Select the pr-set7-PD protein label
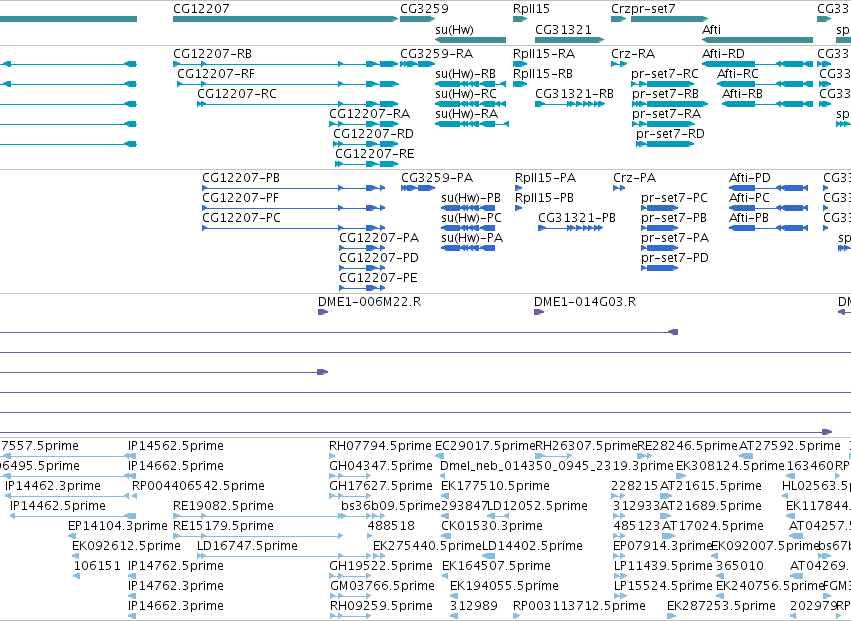 pyautogui.click(x=675, y=258)
